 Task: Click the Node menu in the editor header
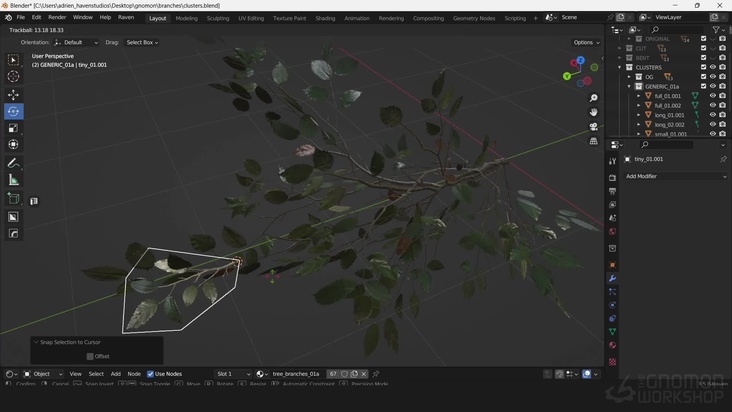pos(134,374)
